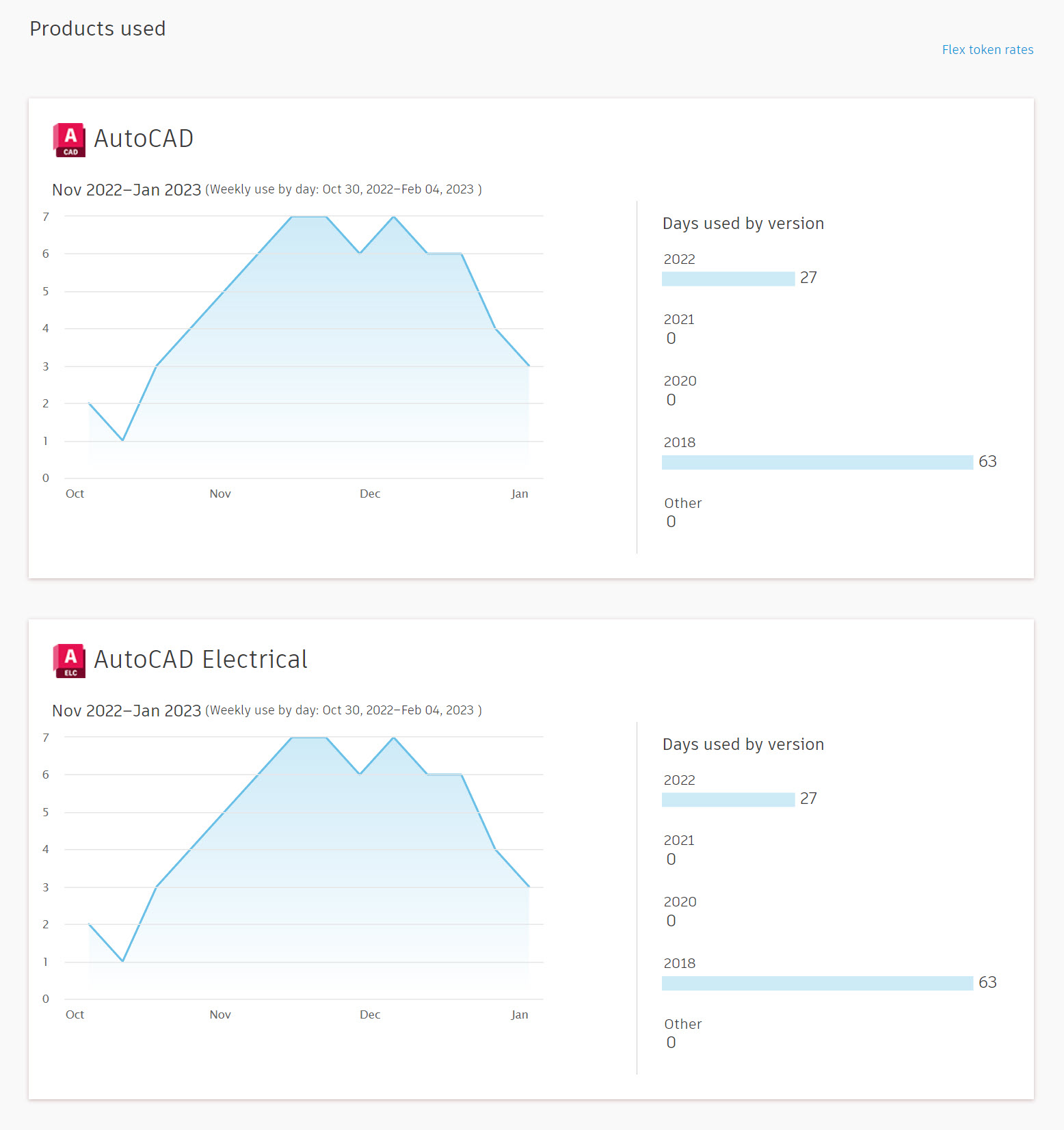Click the value 27 in AutoCAD Electrical card
This screenshot has width=1064, height=1130.
point(808,799)
